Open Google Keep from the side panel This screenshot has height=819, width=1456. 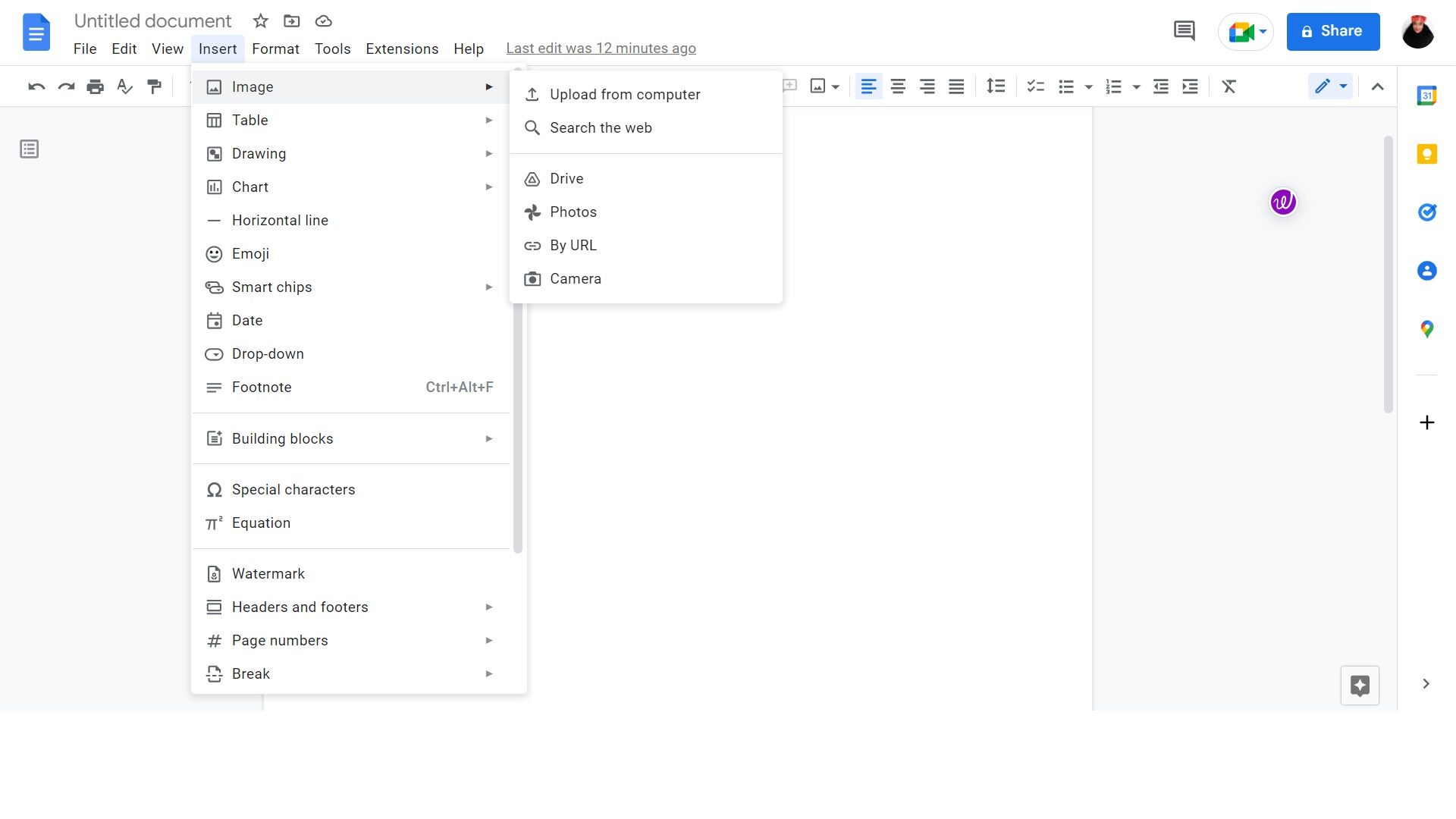(x=1427, y=154)
